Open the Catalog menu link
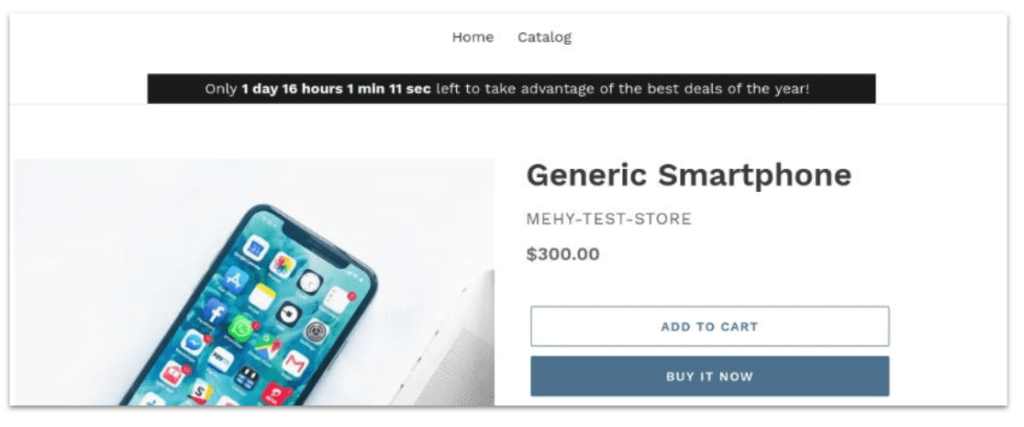The width and height of the screenshot is (1024, 427). (544, 37)
